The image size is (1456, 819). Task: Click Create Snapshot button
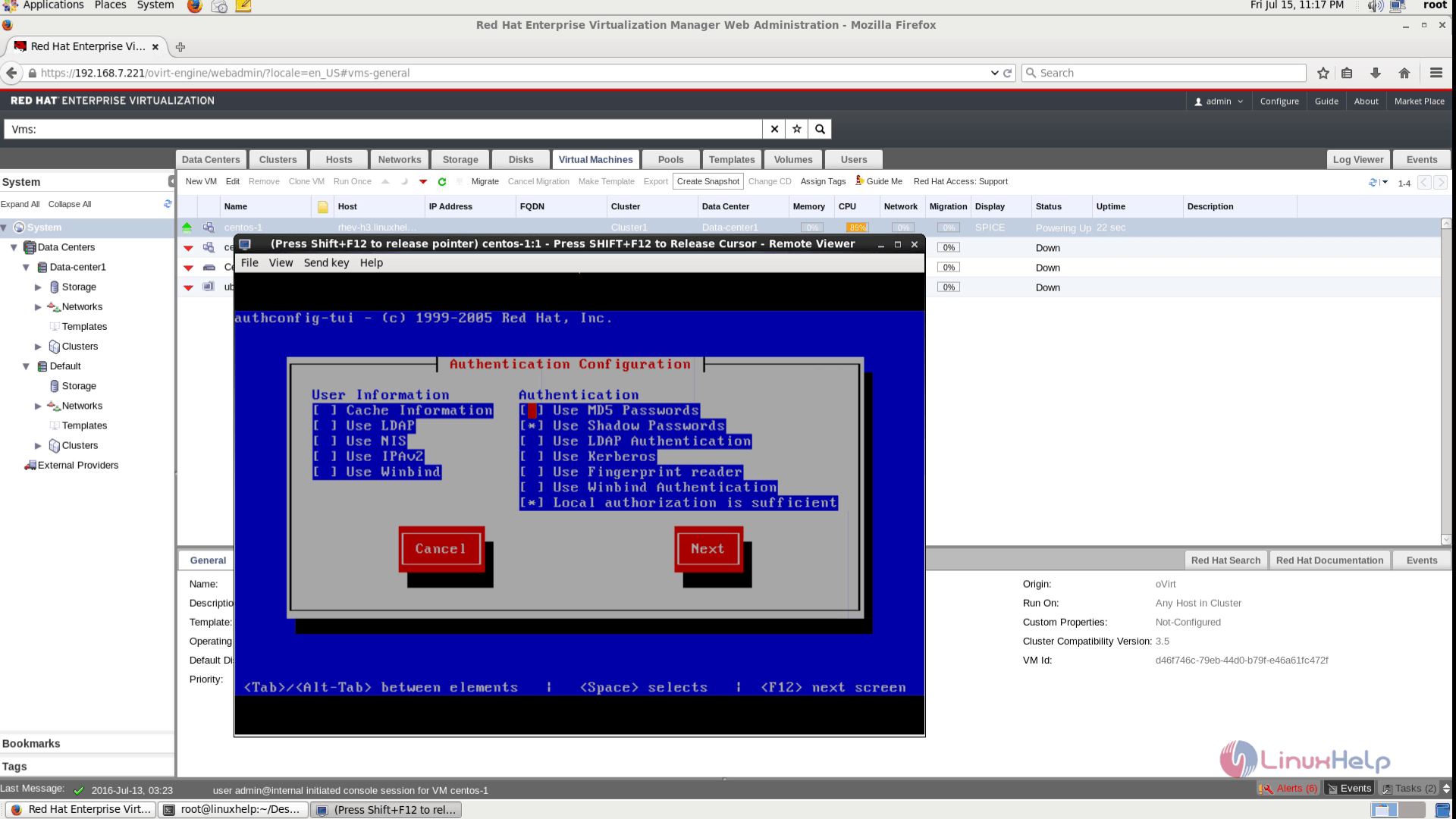[x=708, y=181]
